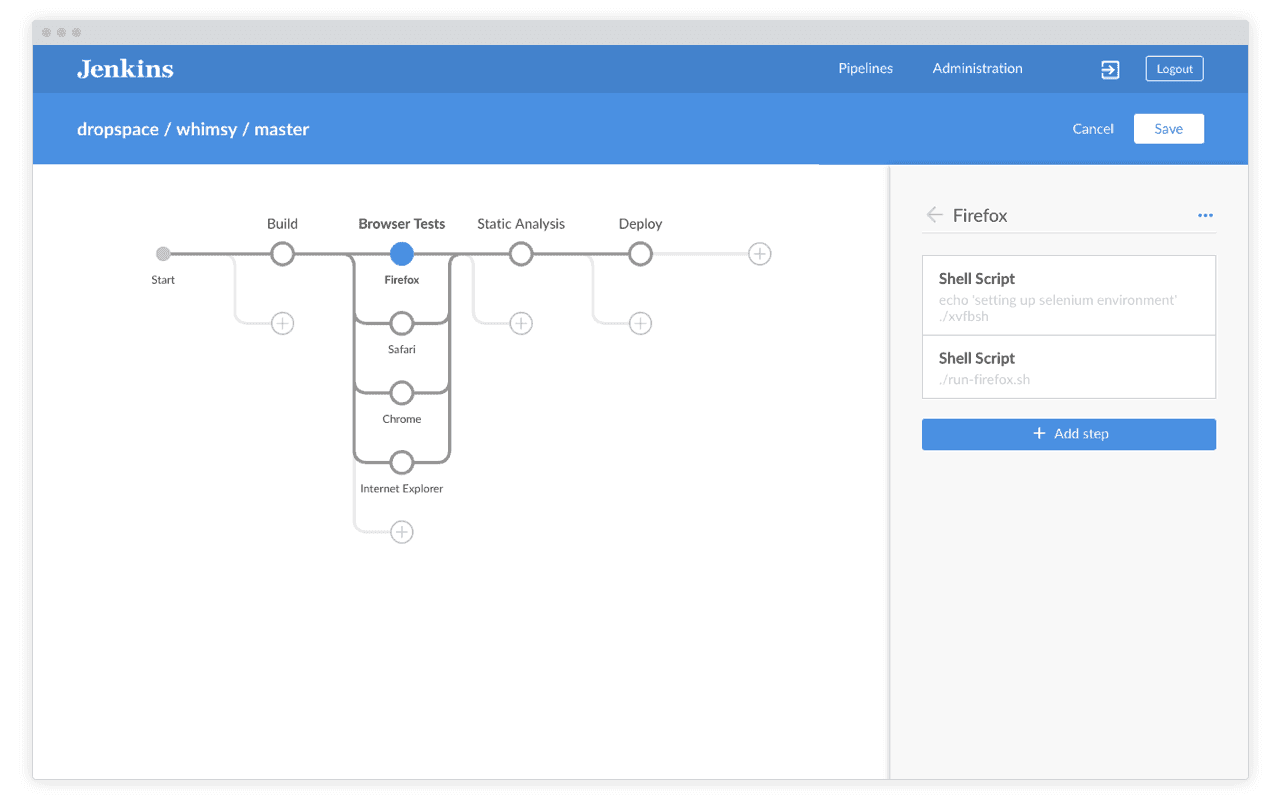
Task: Add a new stage after Deploy
Action: pos(760,254)
